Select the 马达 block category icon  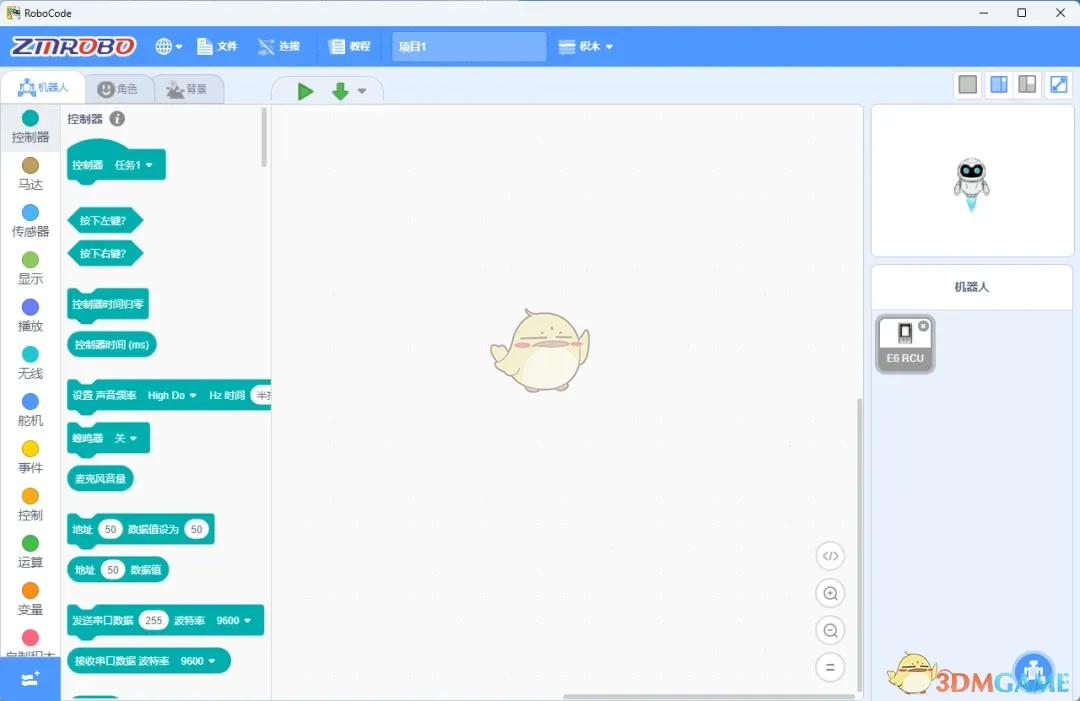click(x=30, y=165)
